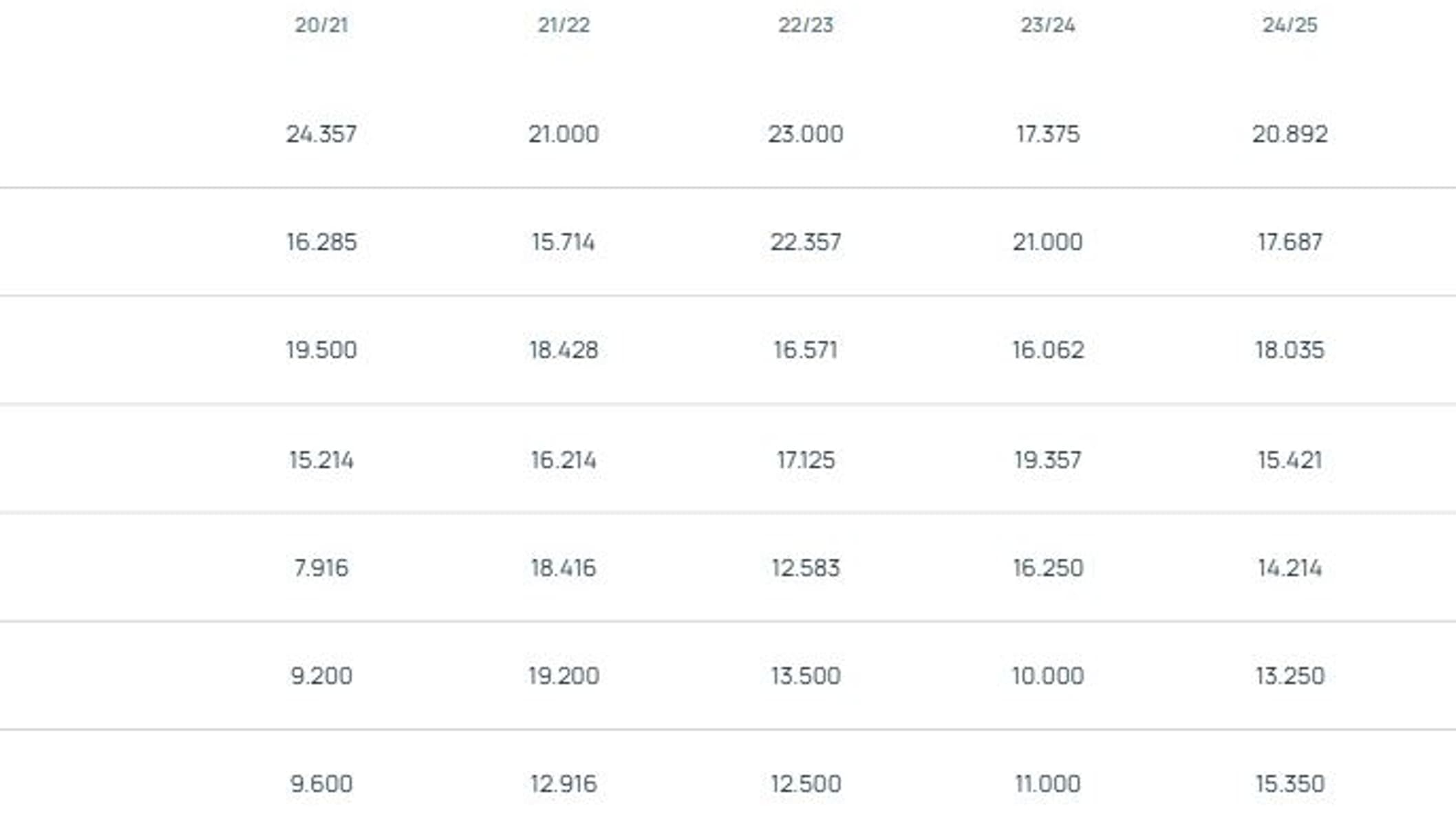Screen dimensions: 1456x819
Task: Select the cell with value 15.214
Action: (321, 459)
